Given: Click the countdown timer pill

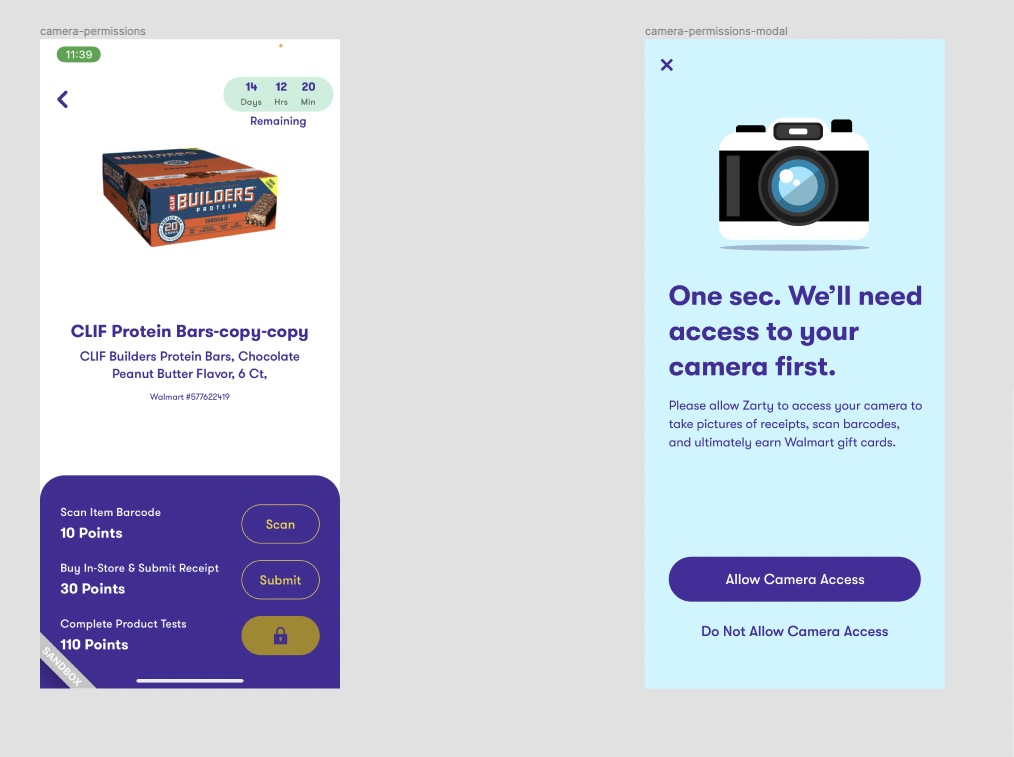Looking at the screenshot, I should (x=278, y=94).
